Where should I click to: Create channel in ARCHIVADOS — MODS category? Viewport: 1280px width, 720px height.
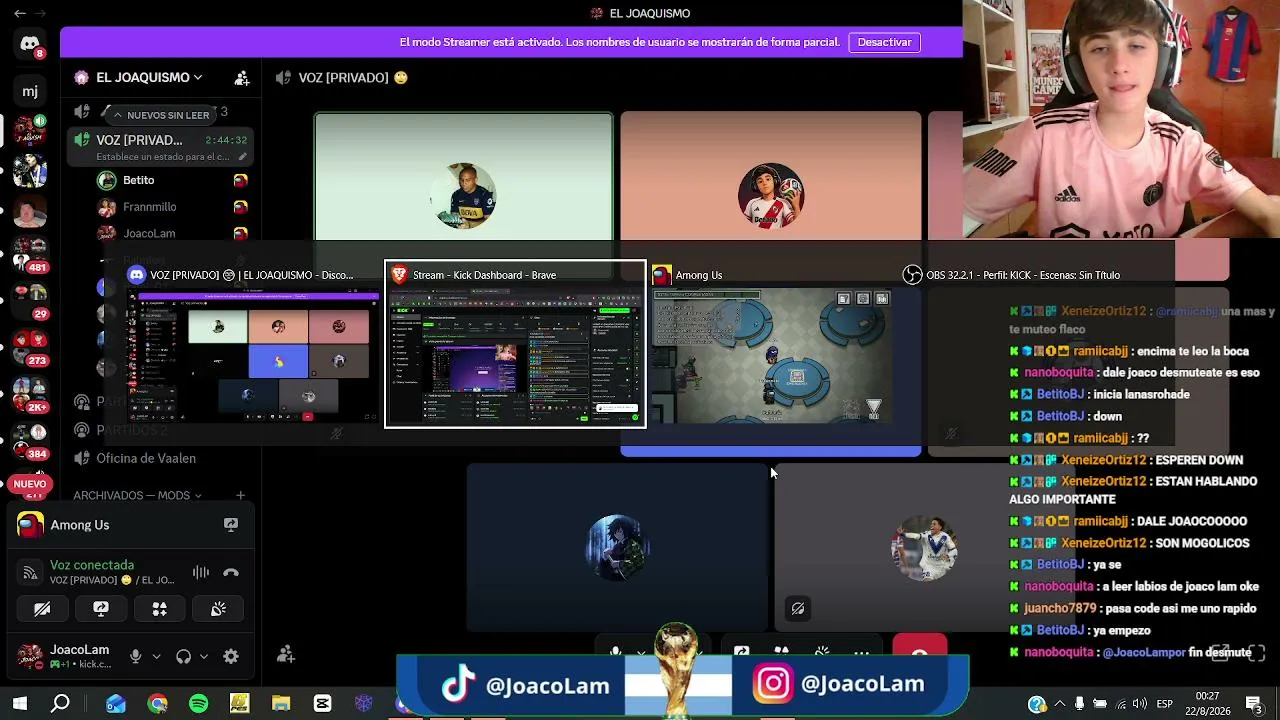pyautogui.click(x=240, y=495)
